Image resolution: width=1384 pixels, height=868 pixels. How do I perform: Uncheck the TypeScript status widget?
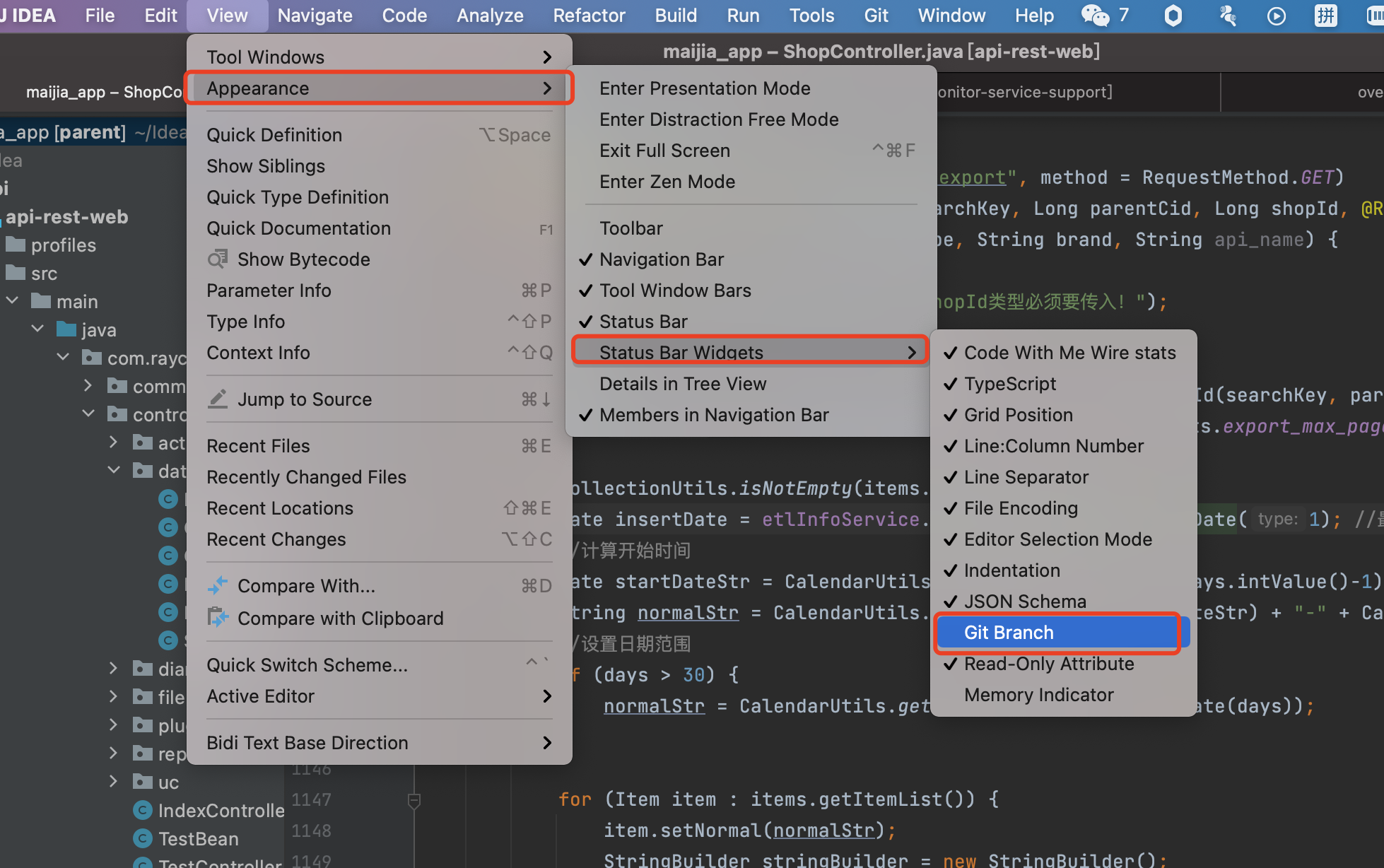tap(1010, 384)
